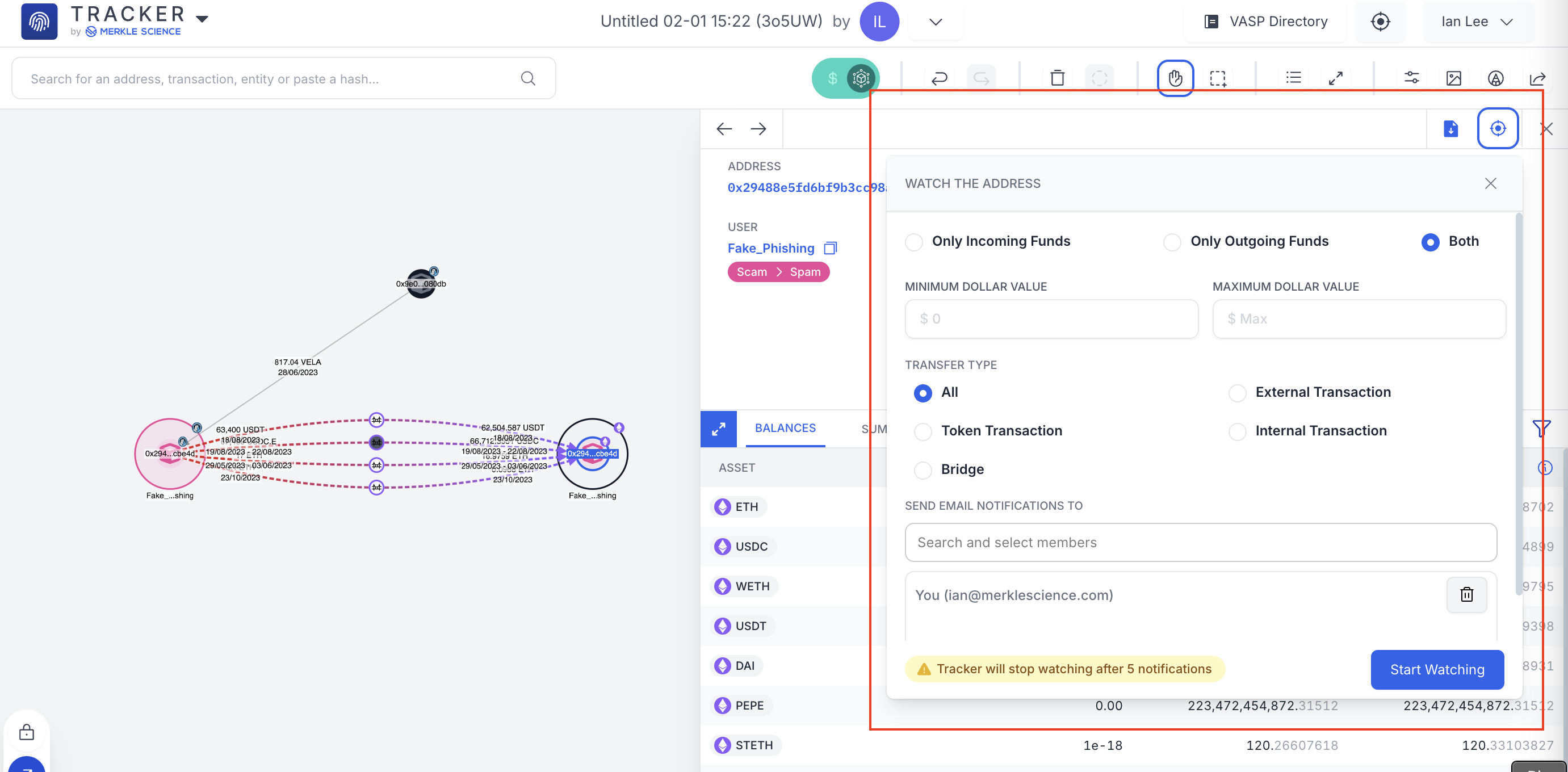Remove your email using the trash icon
This screenshot has width=1568, height=772.
1466,594
